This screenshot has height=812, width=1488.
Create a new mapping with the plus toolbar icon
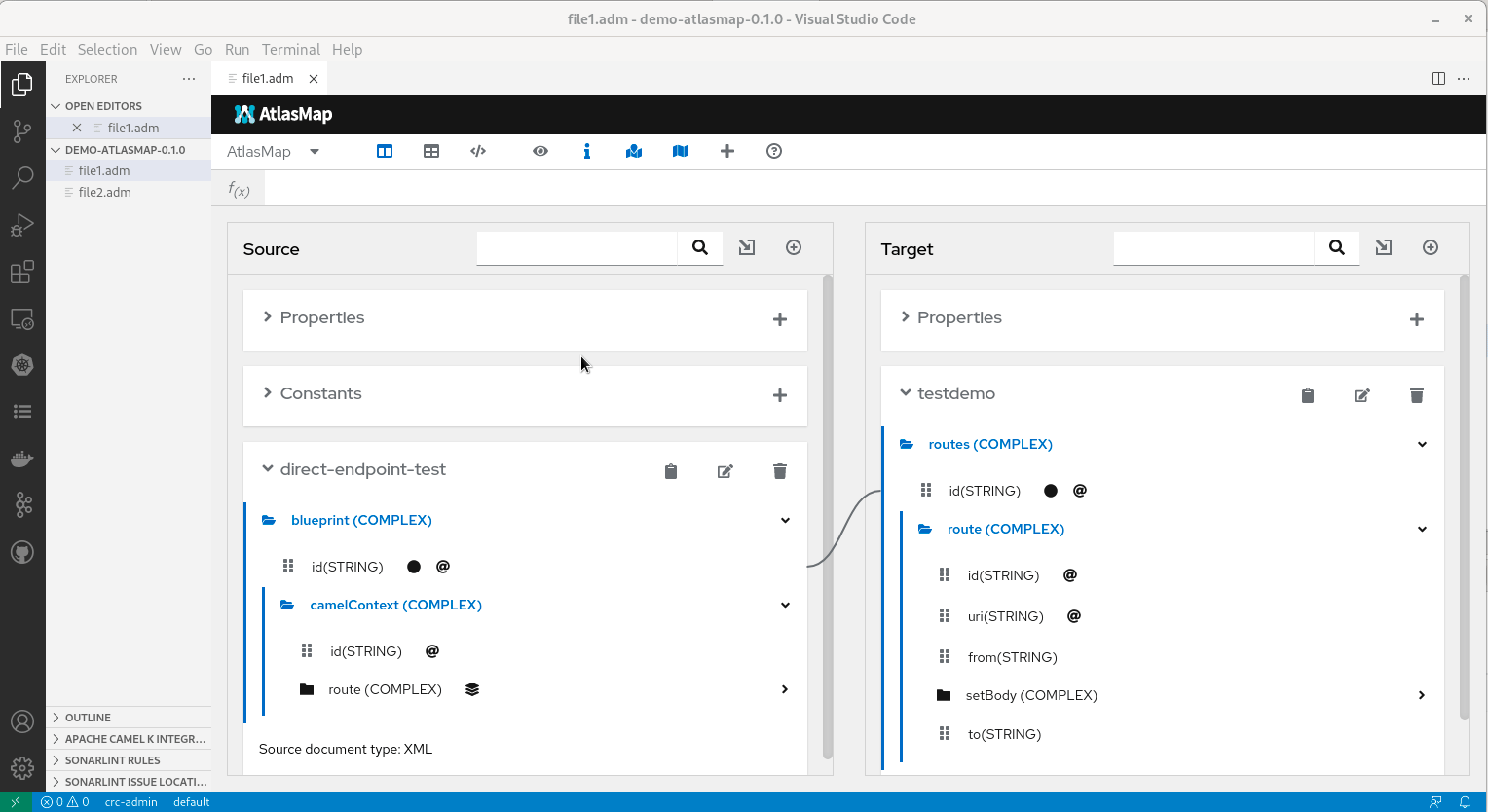[727, 151]
